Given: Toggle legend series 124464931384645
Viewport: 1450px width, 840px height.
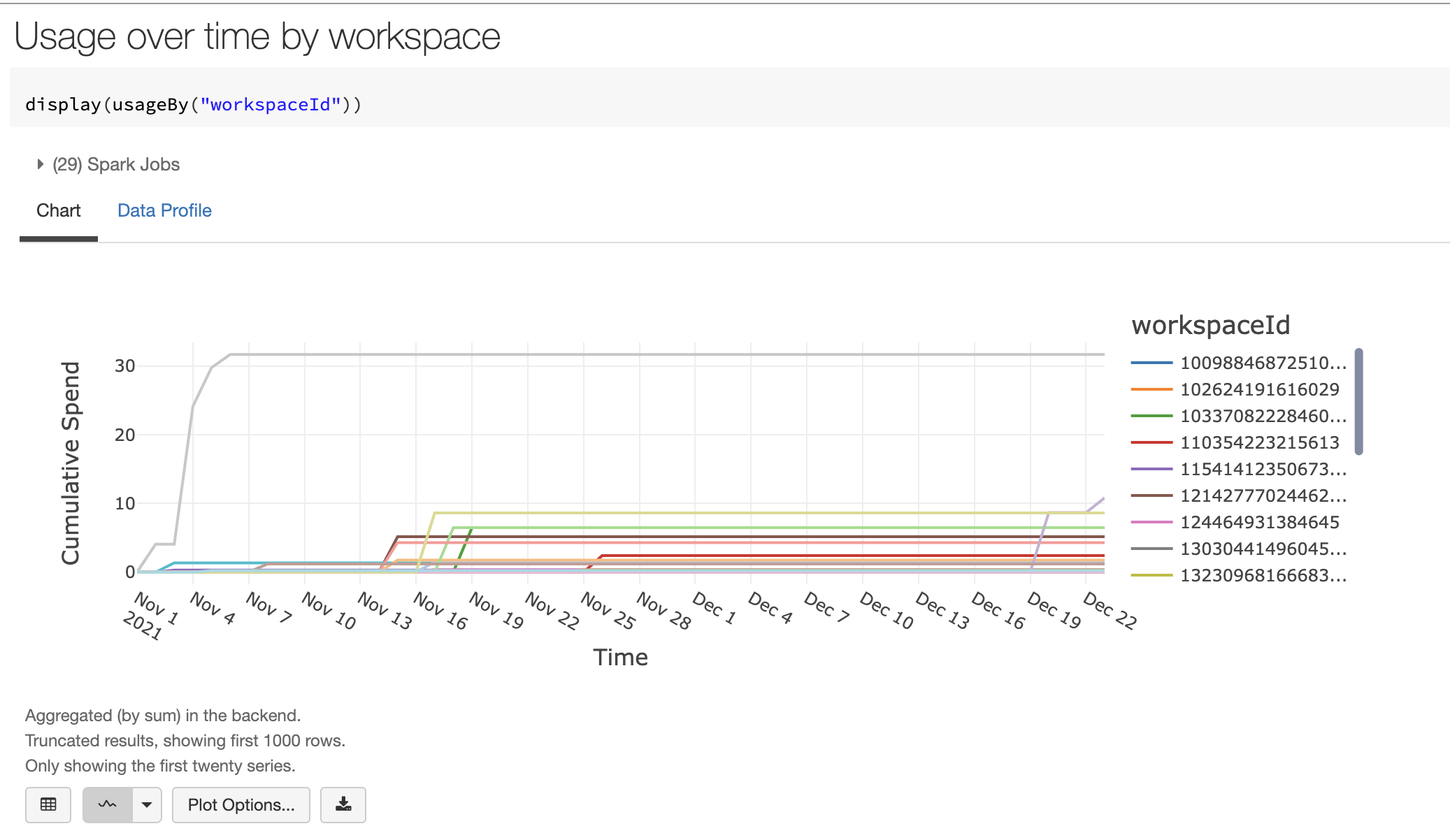Looking at the screenshot, I should click(1259, 522).
